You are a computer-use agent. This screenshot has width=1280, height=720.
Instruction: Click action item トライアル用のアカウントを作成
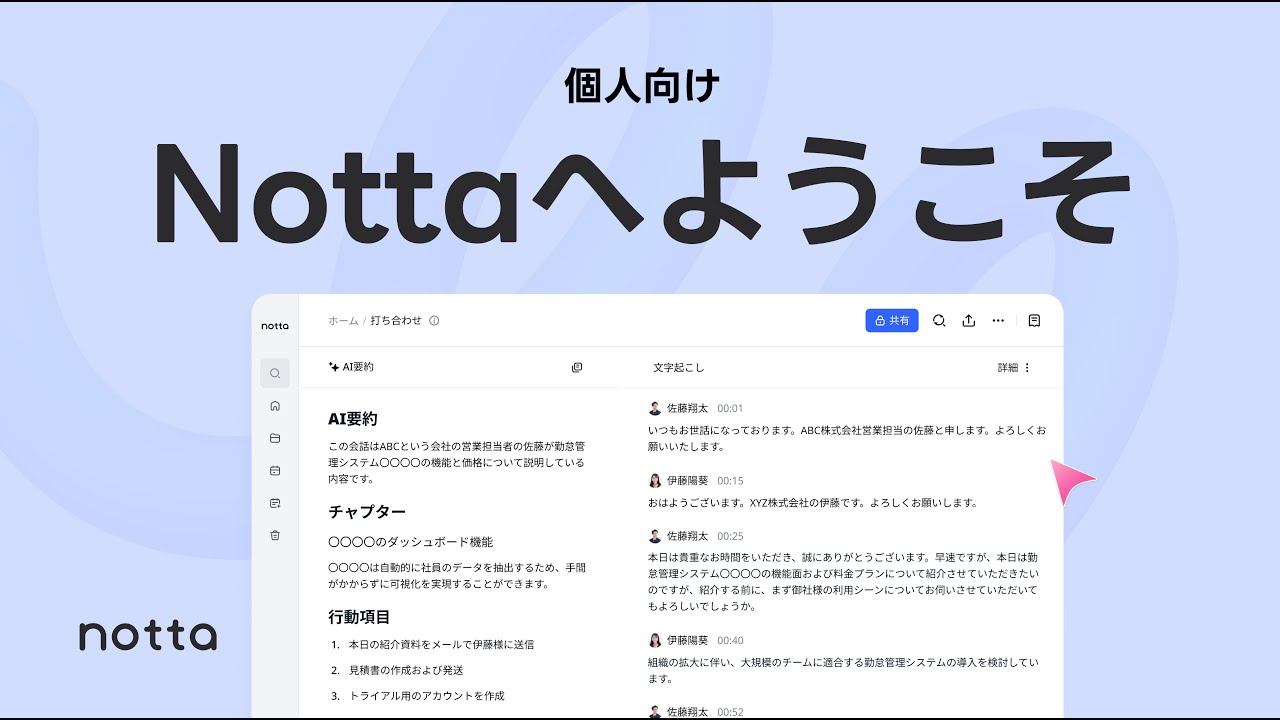point(426,695)
